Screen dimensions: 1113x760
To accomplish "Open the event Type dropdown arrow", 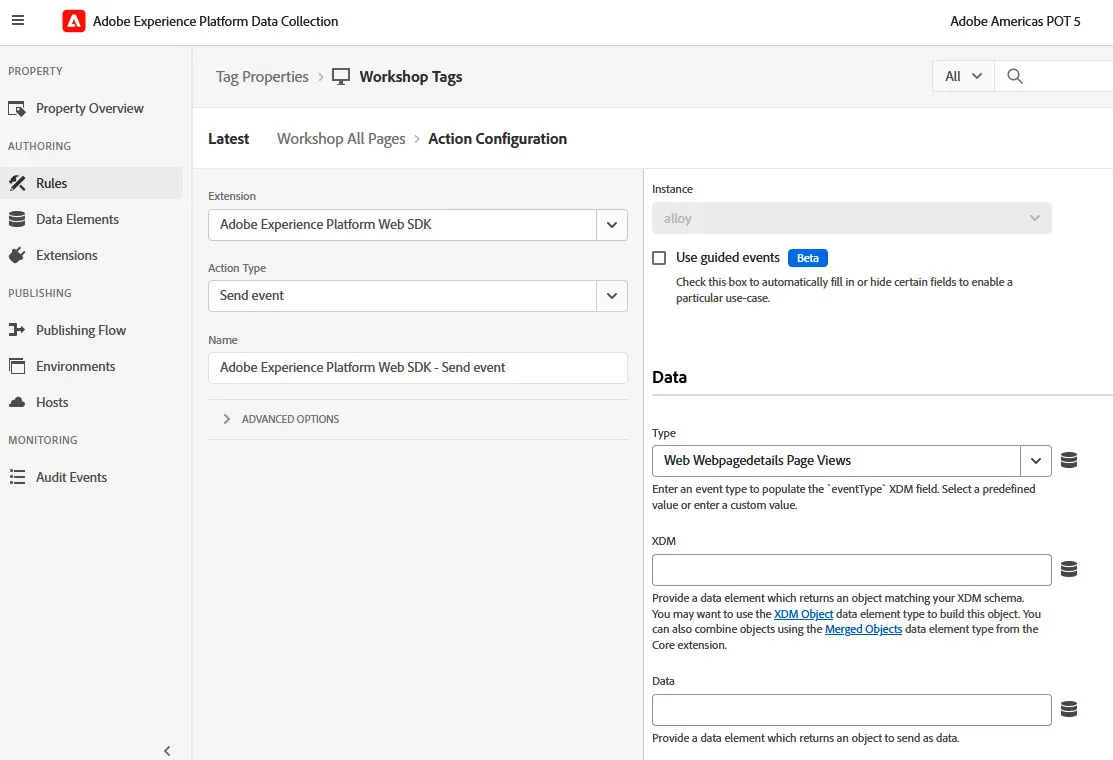I will coord(1036,461).
